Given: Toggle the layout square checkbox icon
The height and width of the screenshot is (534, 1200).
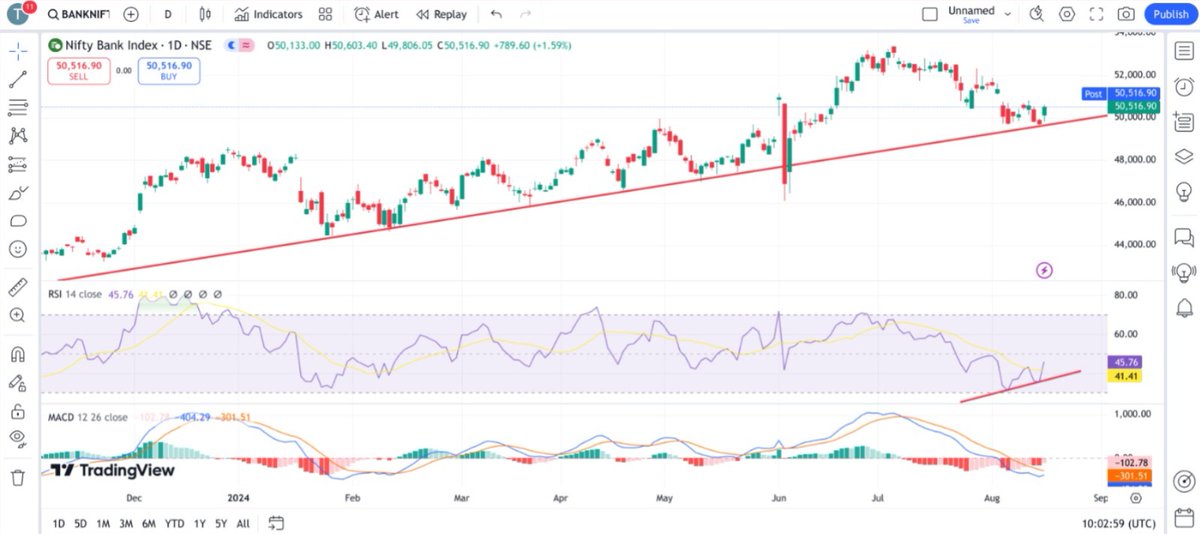Looking at the screenshot, I should 930,14.
